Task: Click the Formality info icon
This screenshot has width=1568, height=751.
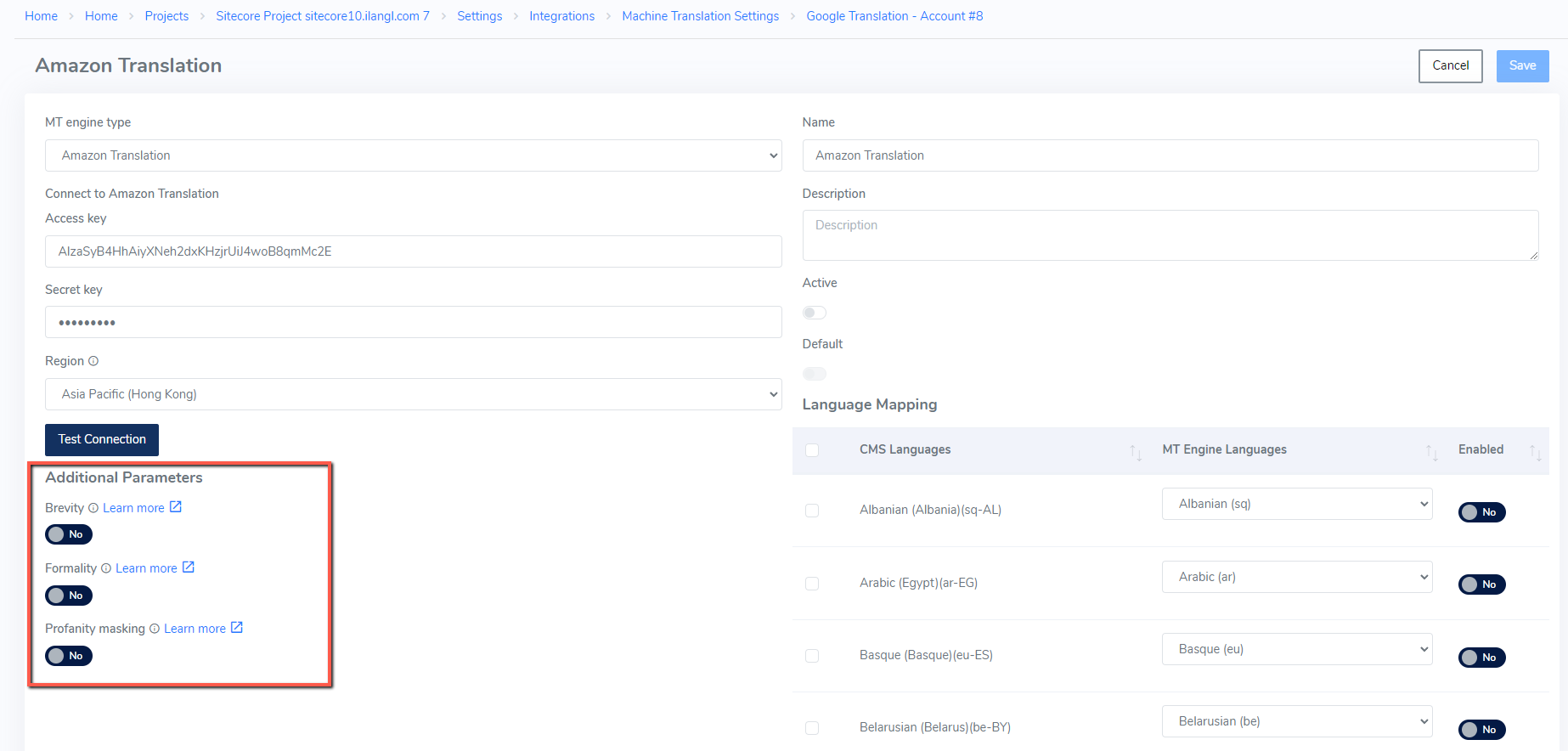Action: point(106,568)
